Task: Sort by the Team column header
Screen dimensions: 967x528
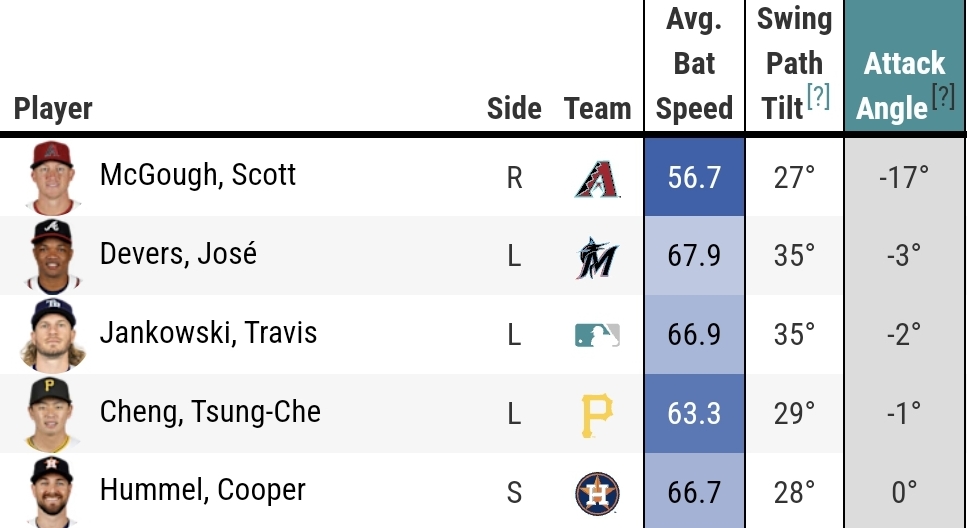Action: click(597, 109)
